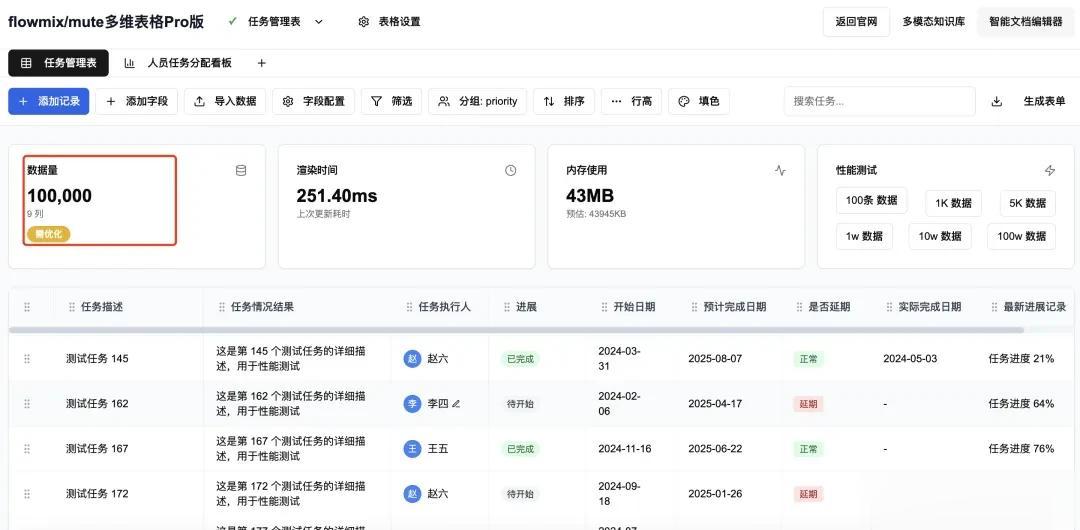The height and width of the screenshot is (530, 1080).
Task: Click the plus icon to add a new view tab
Action: [262, 63]
